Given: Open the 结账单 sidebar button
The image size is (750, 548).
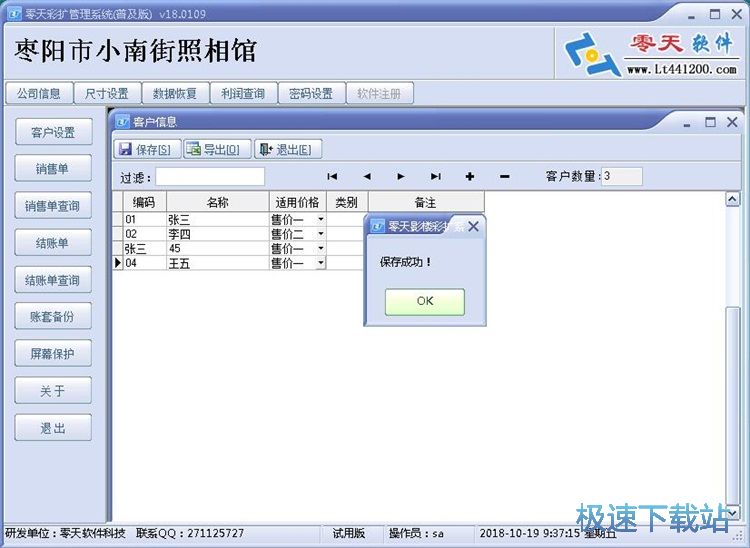Looking at the screenshot, I should tap(53, 243).
